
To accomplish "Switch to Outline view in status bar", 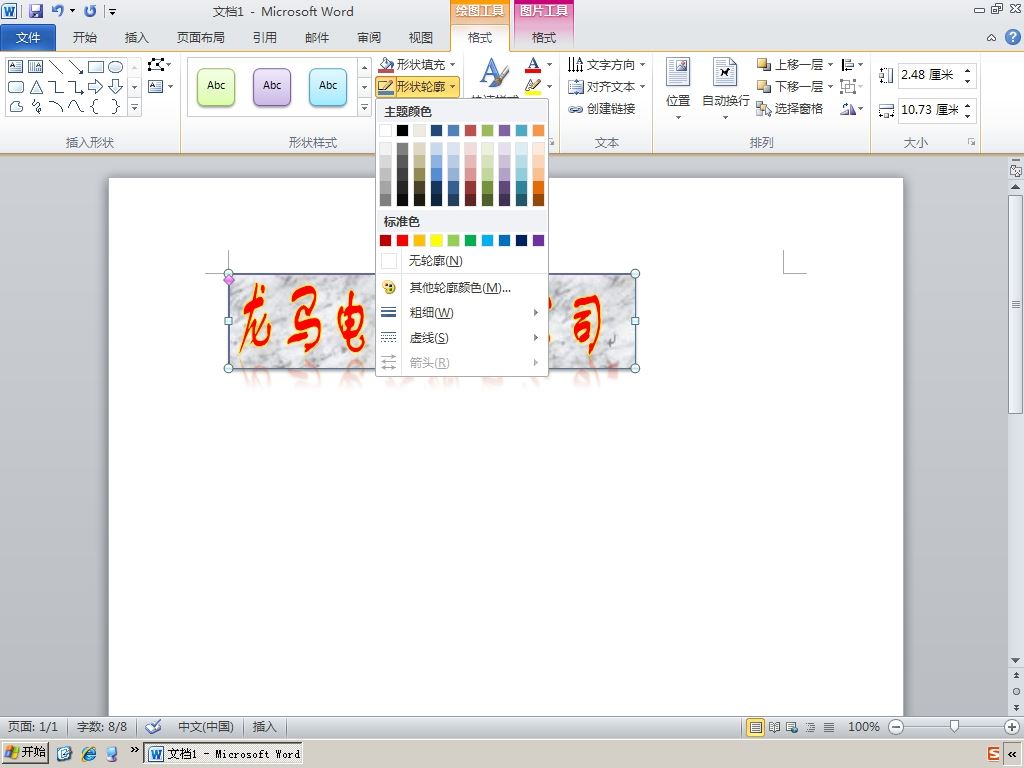I will [810, 727].
